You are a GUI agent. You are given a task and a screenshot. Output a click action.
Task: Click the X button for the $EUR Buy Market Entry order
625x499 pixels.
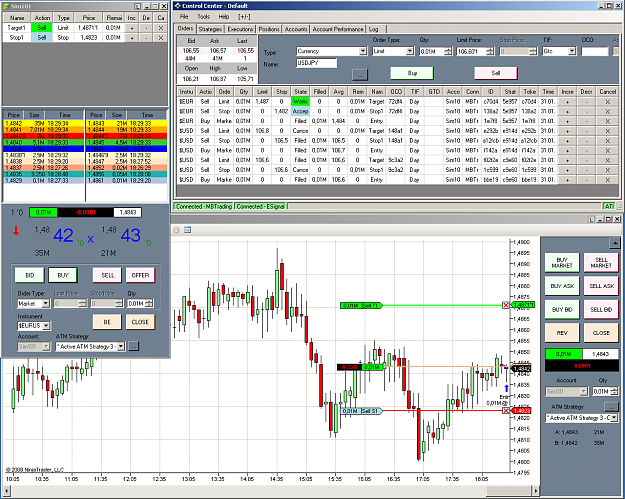pyautogui.click(x=607, y=121)
